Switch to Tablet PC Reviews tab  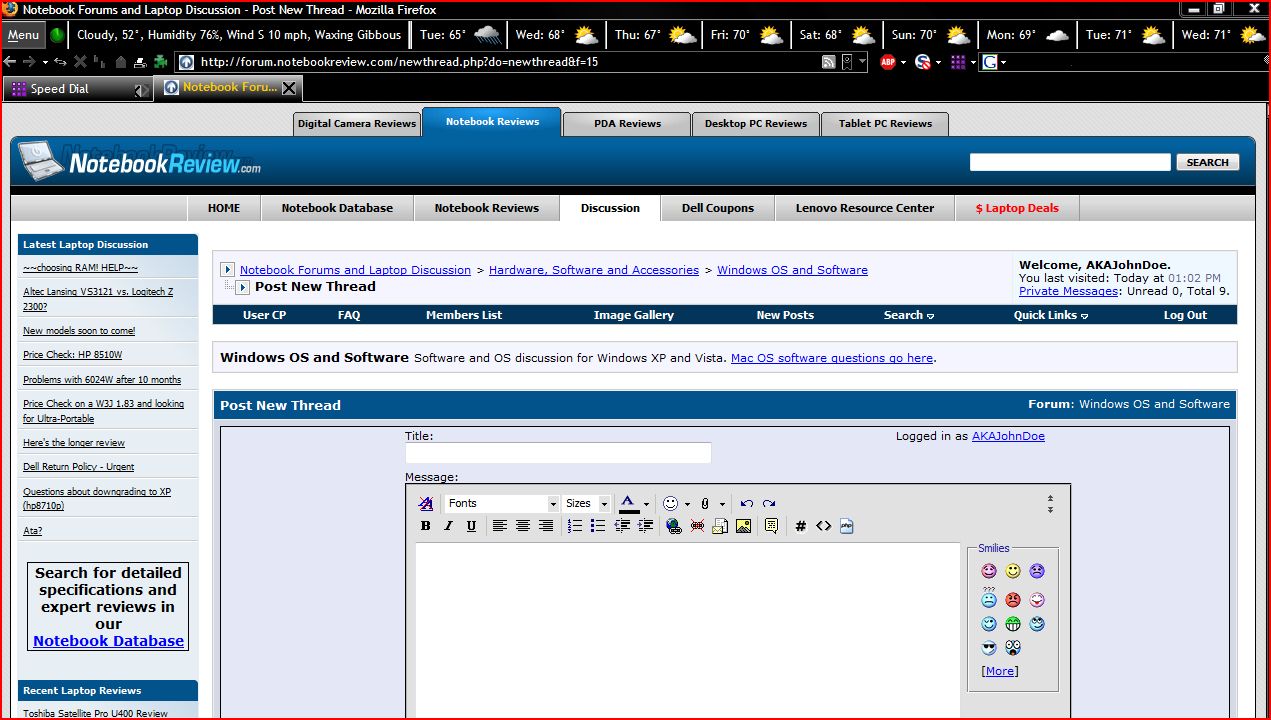pyautogui.click(x=884, y=124)
